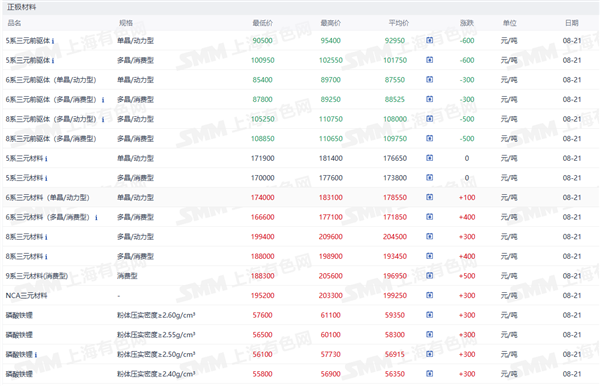This screenshot has height=386, width=600.
Task: Click the blue icon beside average price 92950
Action: coord(429,40)
